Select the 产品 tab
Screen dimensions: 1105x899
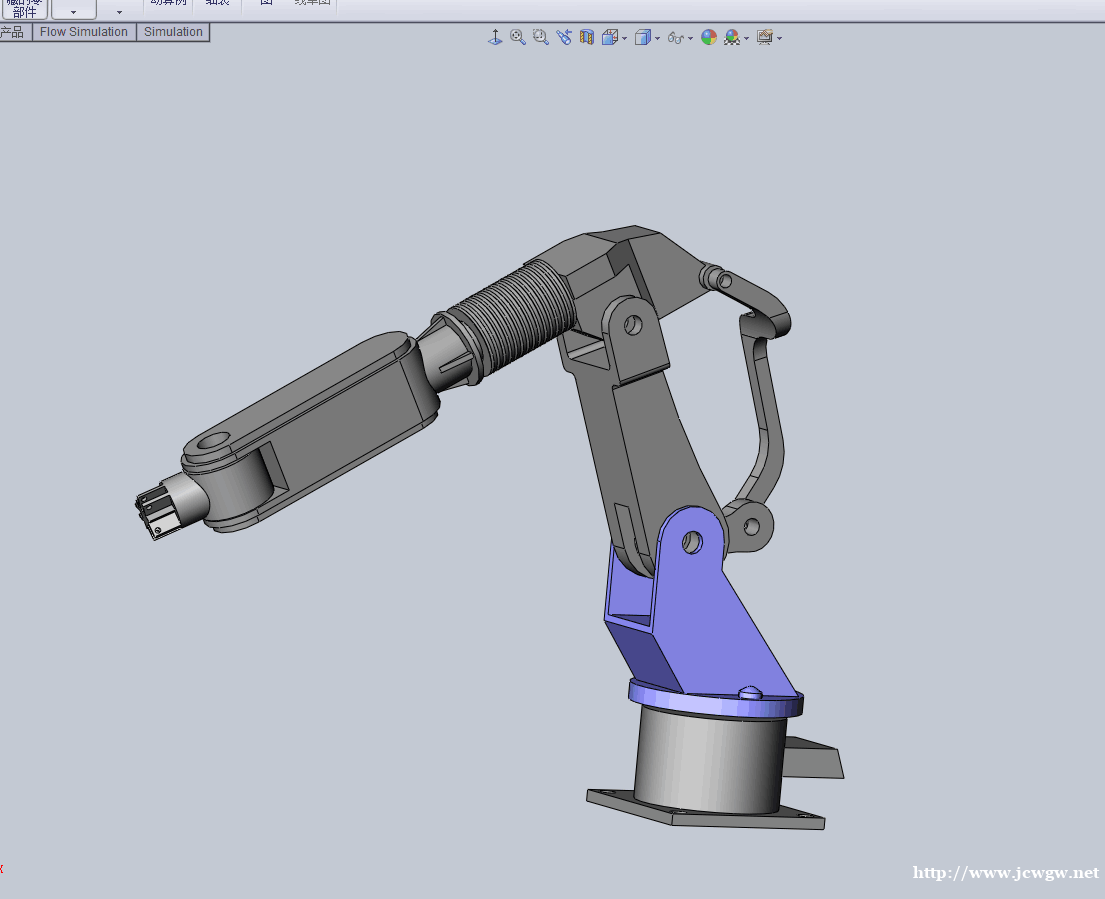click(x=13, y=32)
